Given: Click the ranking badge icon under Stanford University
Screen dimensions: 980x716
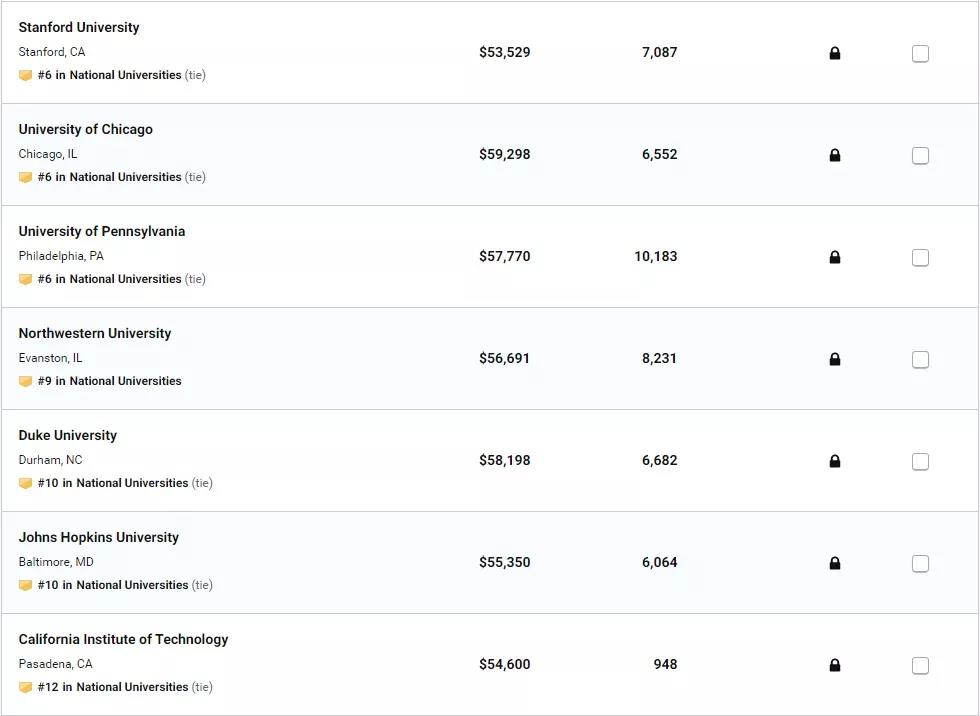Looking at the screenshot, I should pyautogui.click(x=26, y=75).
